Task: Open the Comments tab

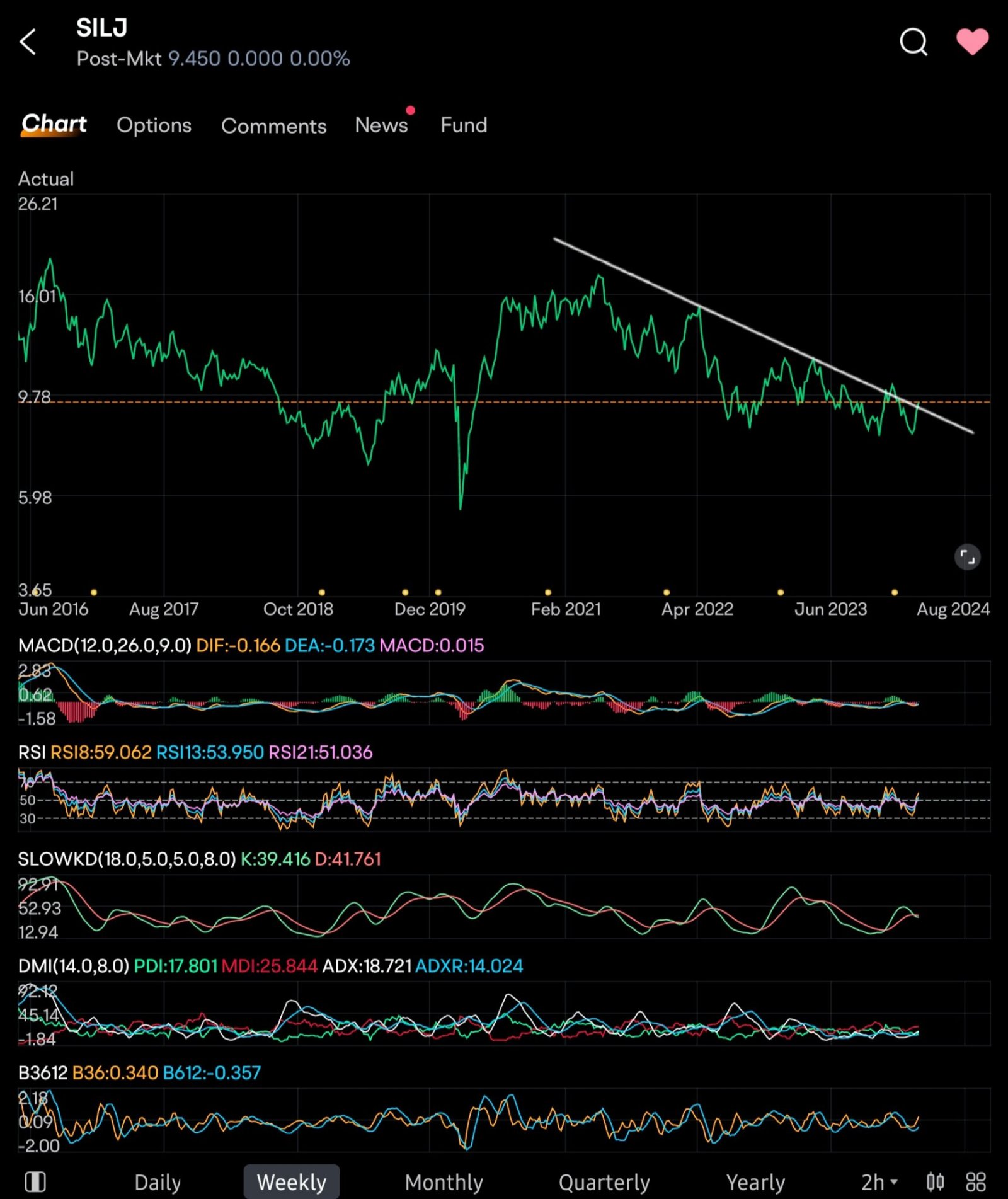Action: (273, 125)
